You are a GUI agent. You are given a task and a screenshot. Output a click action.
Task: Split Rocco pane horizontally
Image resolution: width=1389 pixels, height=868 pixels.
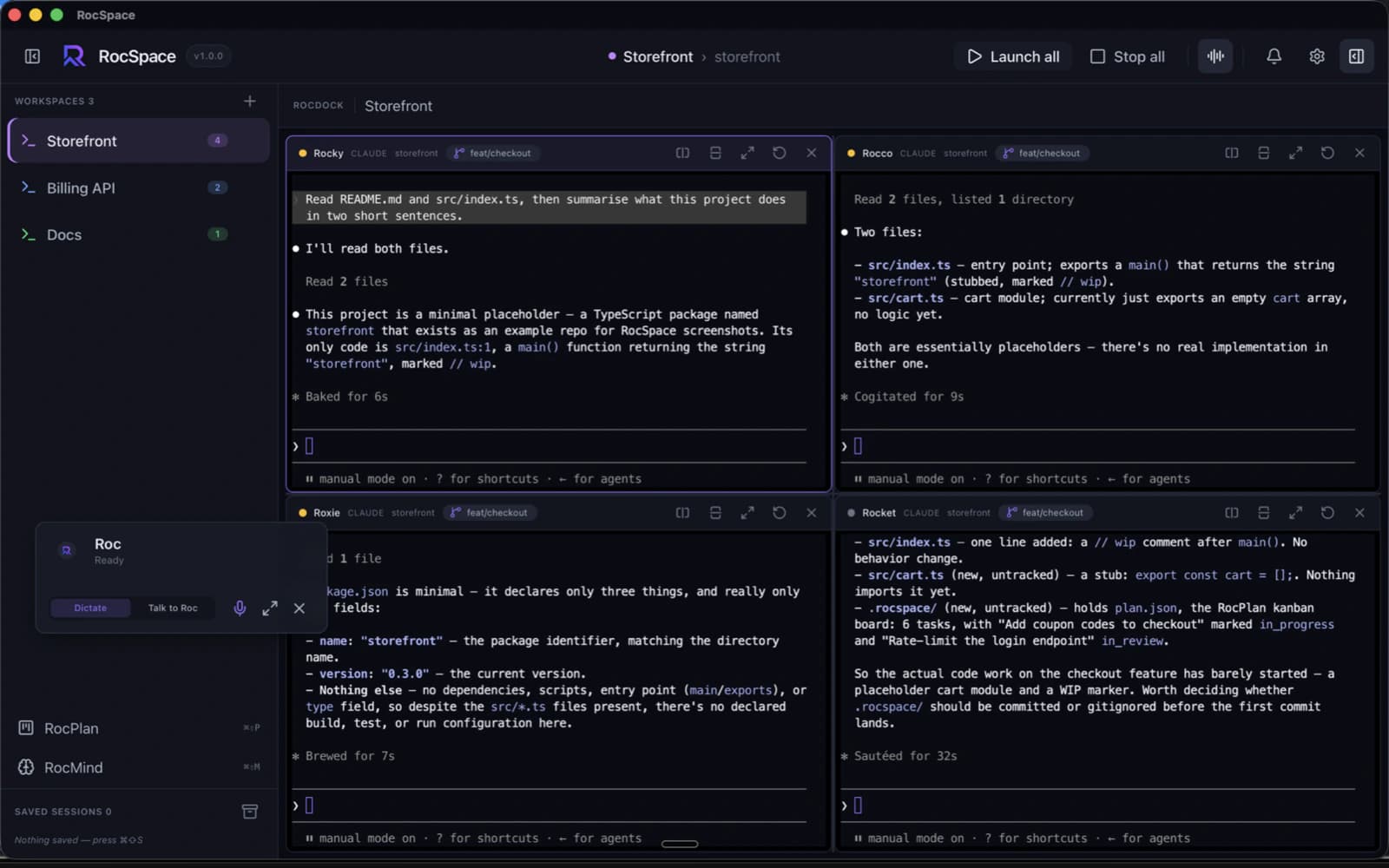[x=1263, y=153]
